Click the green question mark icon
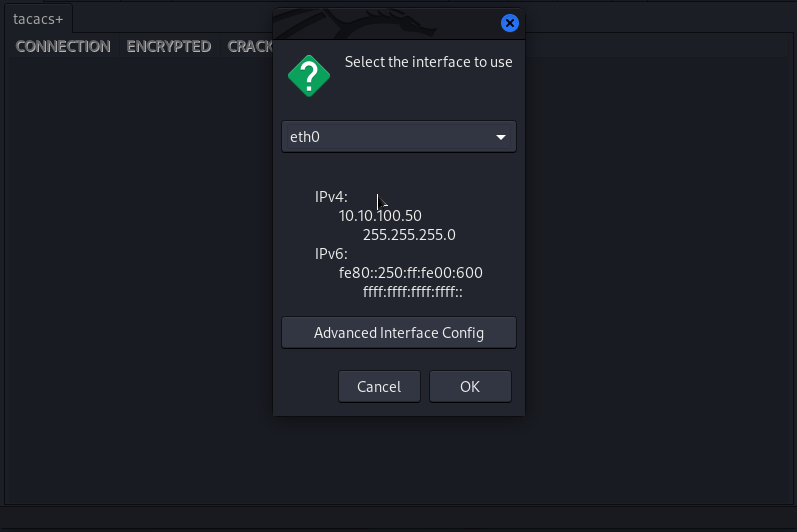The width and height of the screenshot is (797, 532). [309, 75]
